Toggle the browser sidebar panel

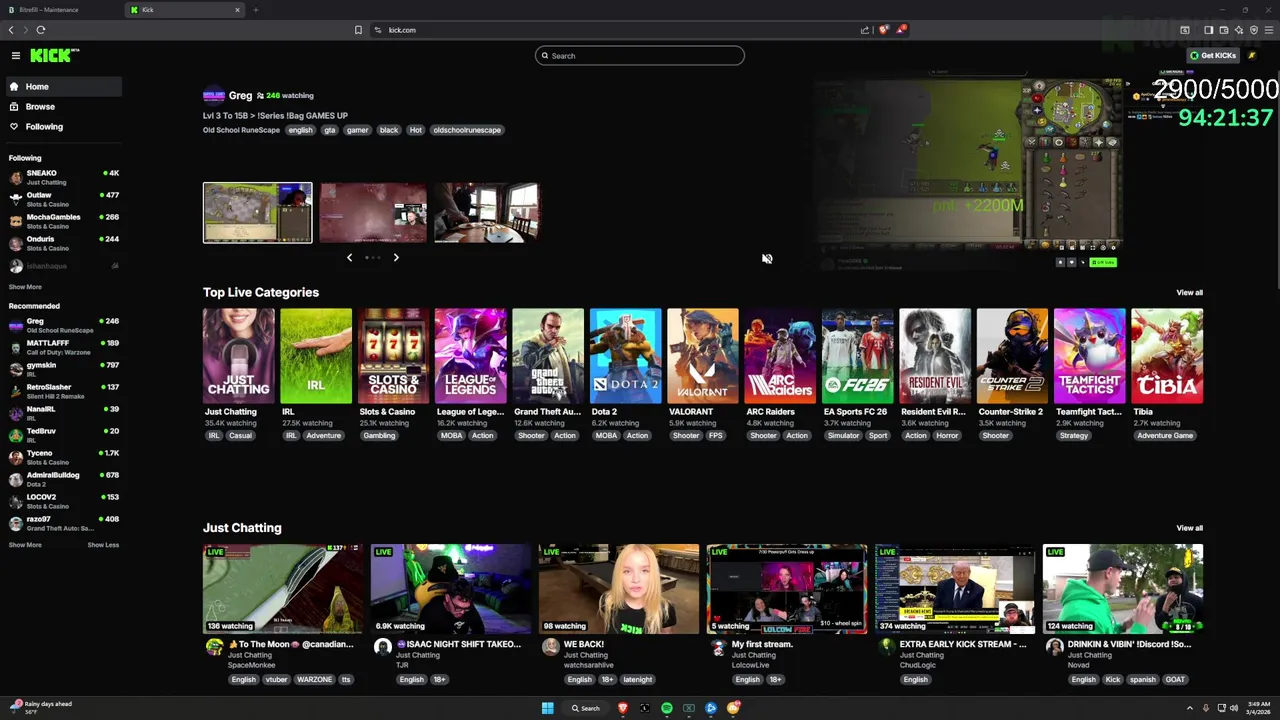tap(1208, 30)
